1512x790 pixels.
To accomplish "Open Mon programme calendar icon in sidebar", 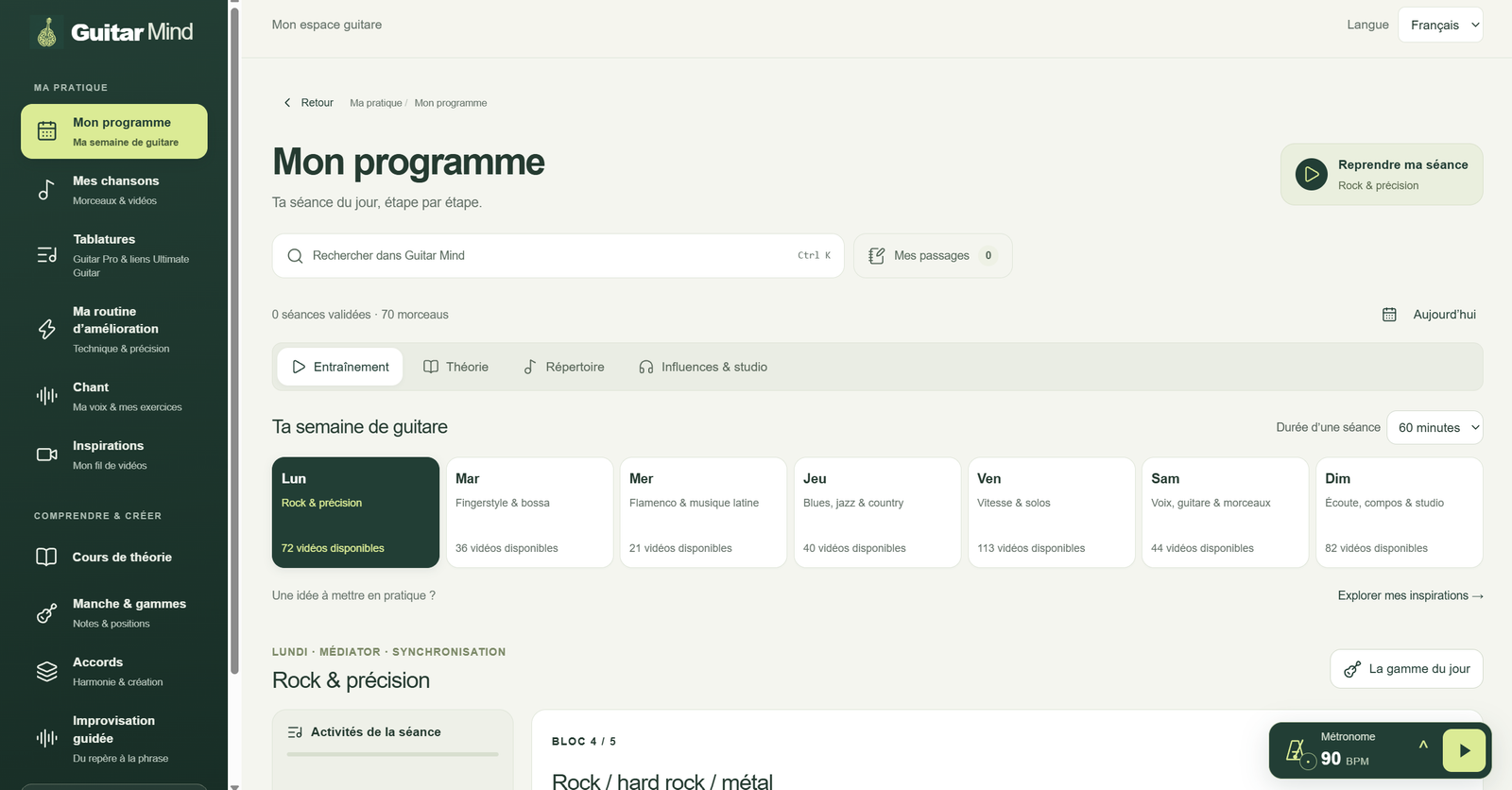I will coord(46,131).
